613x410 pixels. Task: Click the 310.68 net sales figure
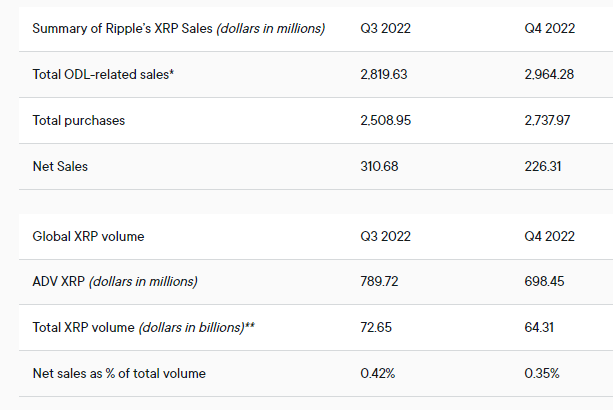point(380,166)
